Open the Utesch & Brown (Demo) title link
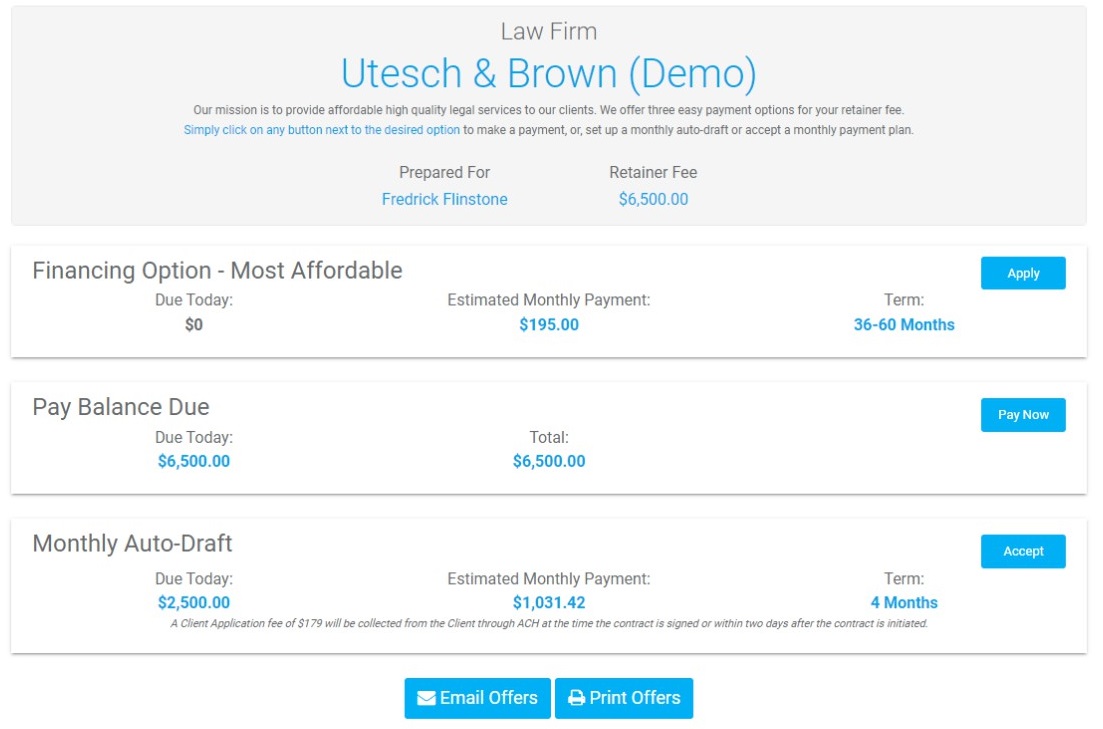This screenshot has height=729, width=1103. pos(549,73)
